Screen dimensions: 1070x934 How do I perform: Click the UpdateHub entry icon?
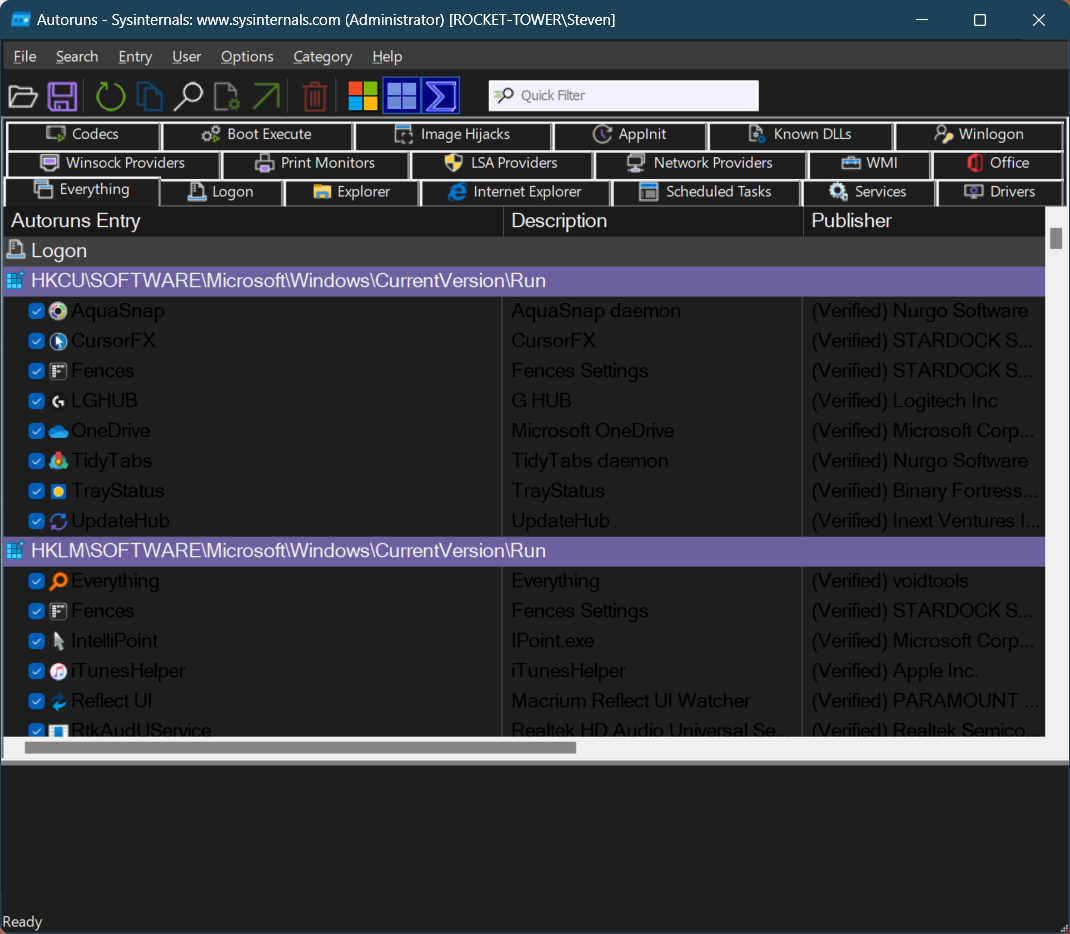[59, 521]
